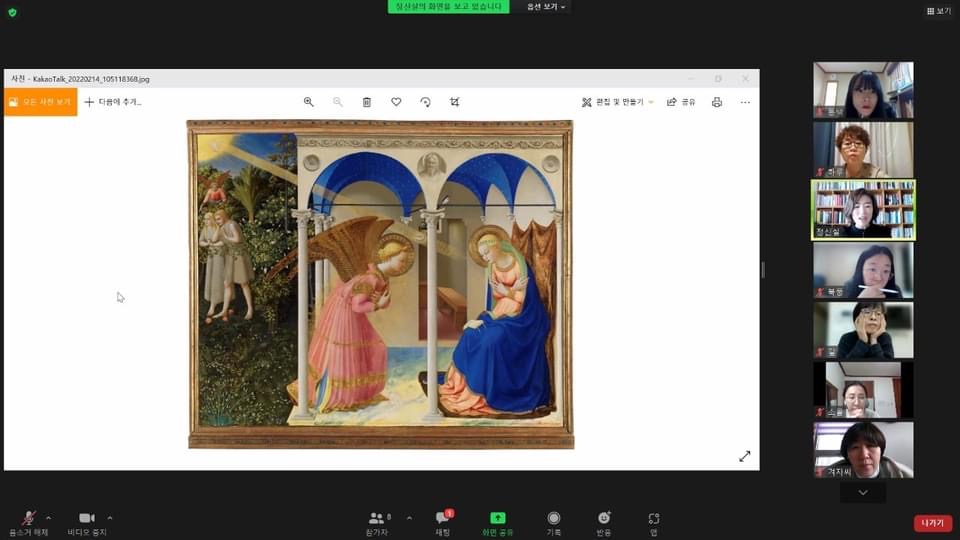Mark the photo as favorite with the heart icon
Image resolution: width=960 pixels, height=540 pixels.
[x=396, y=102]
